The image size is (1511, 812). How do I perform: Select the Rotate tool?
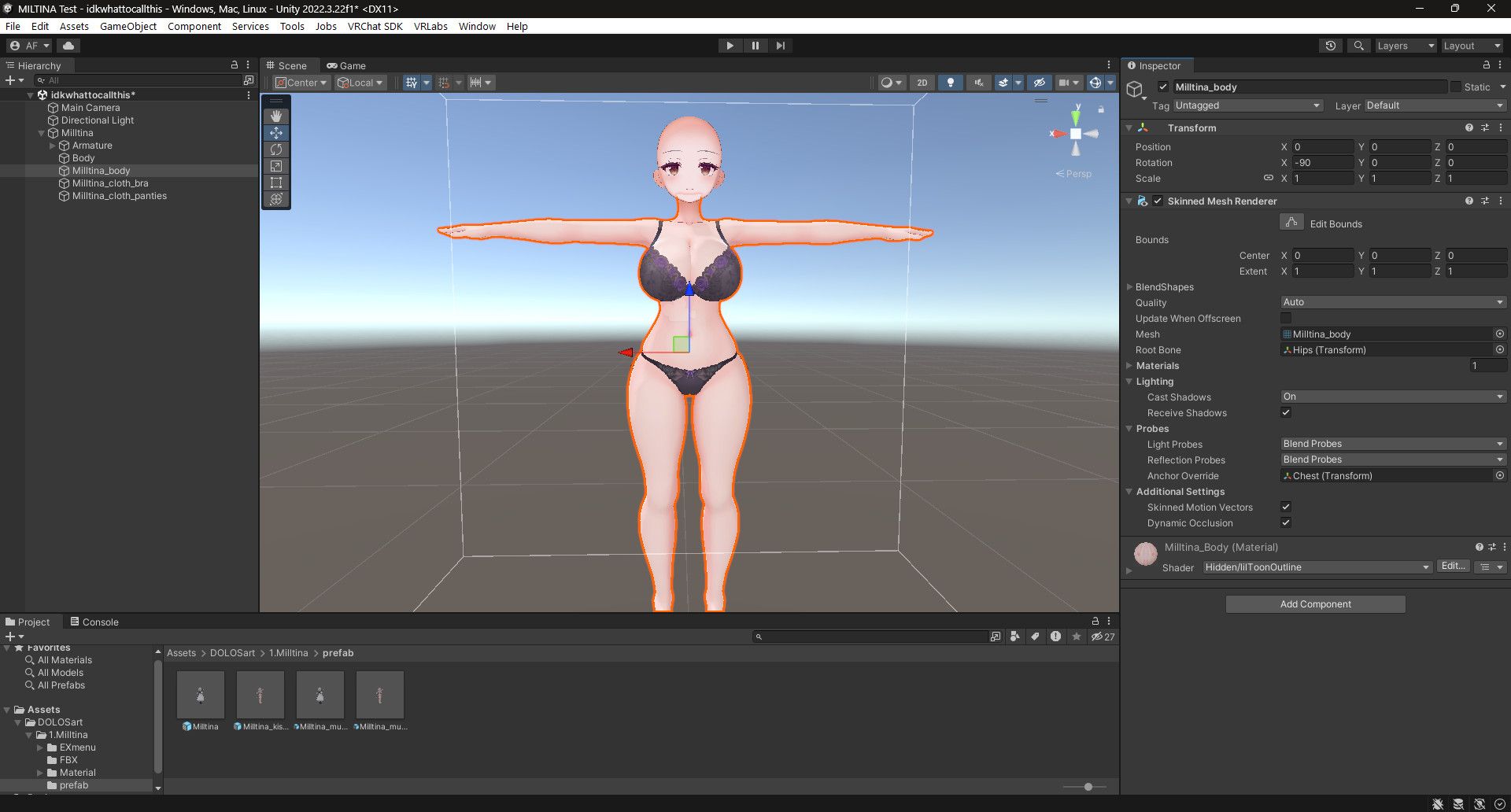click(x=276, y=149)
